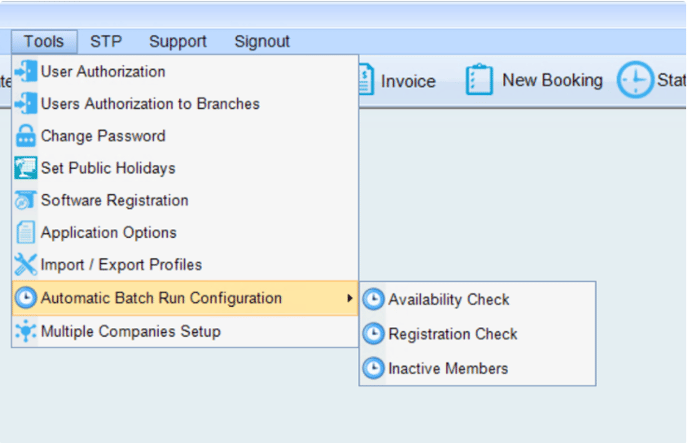Click the Set Public Holidays calendar icon
This screenshot has width=688, height=443.
point(25,168)
